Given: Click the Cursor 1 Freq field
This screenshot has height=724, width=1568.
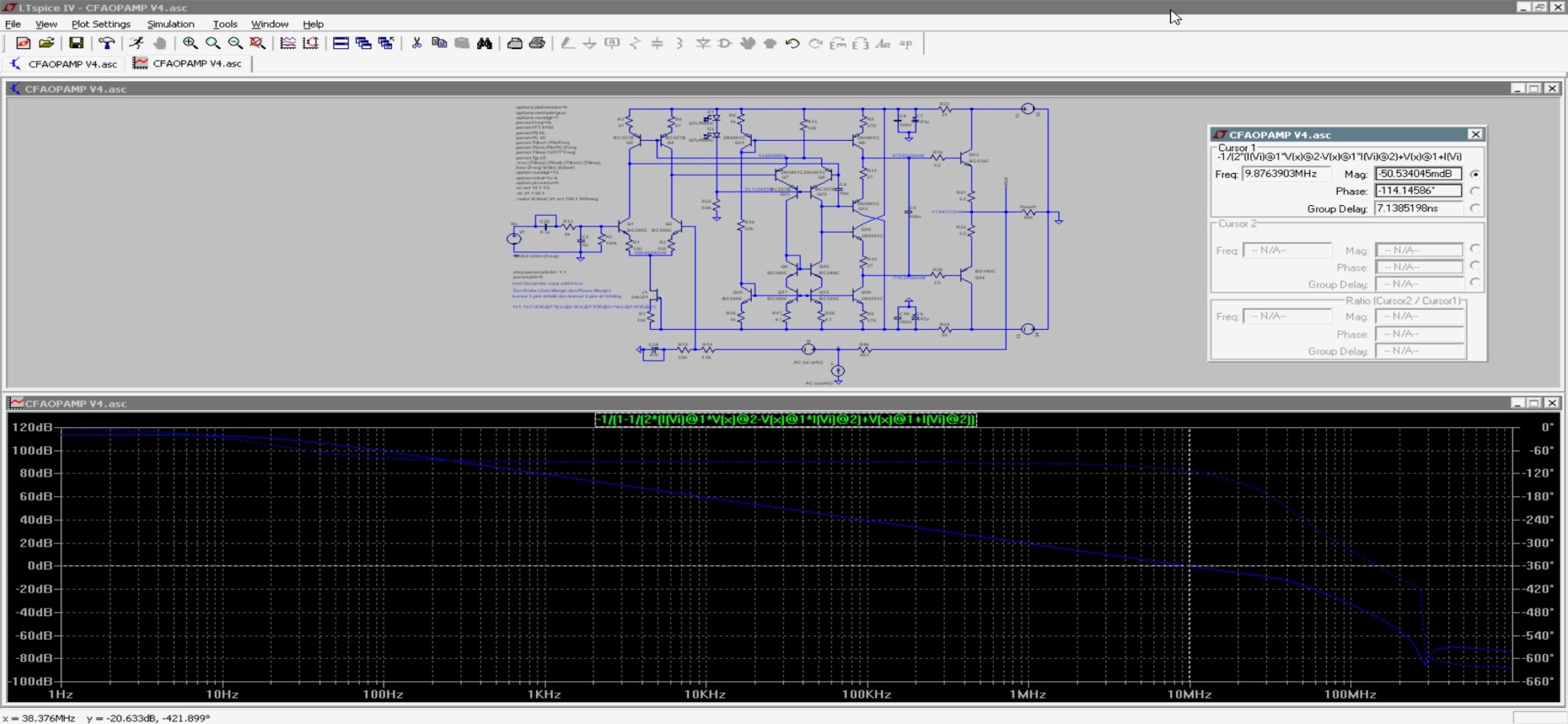Looking at the screenshot, I should [x=1286, y=174].
